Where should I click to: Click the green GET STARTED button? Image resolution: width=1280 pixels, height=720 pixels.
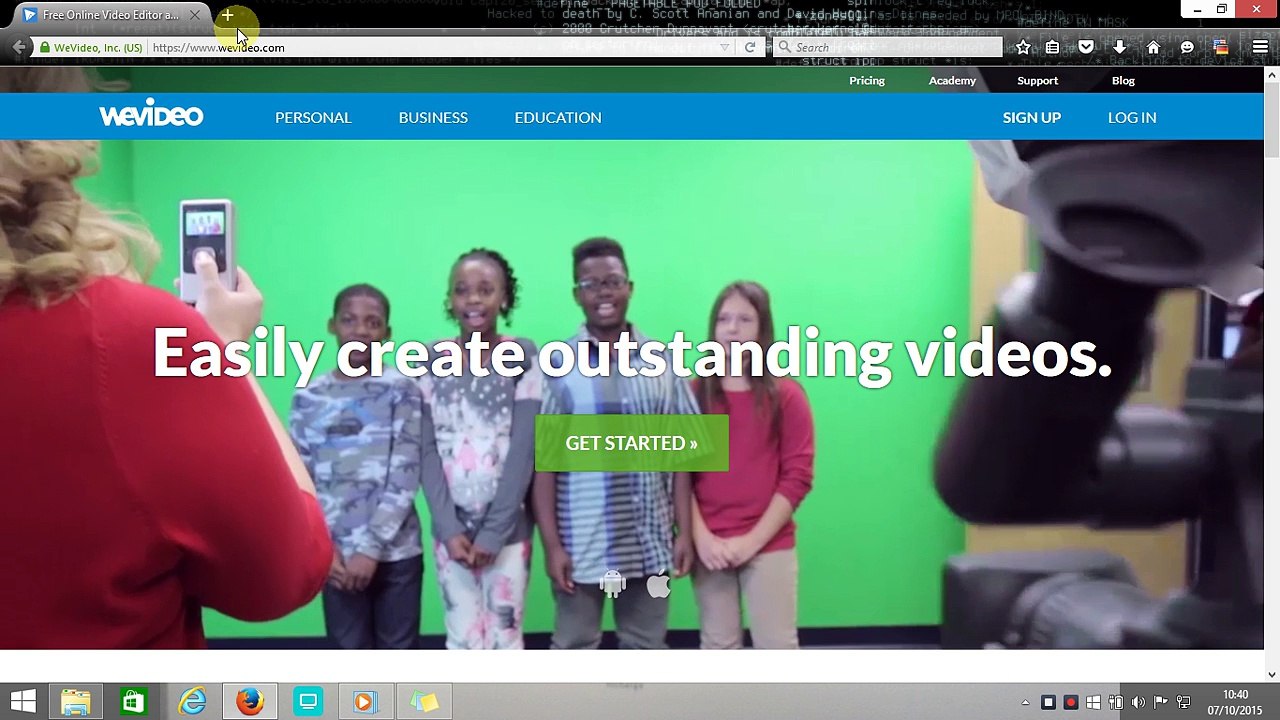click(x=632, y=443)
